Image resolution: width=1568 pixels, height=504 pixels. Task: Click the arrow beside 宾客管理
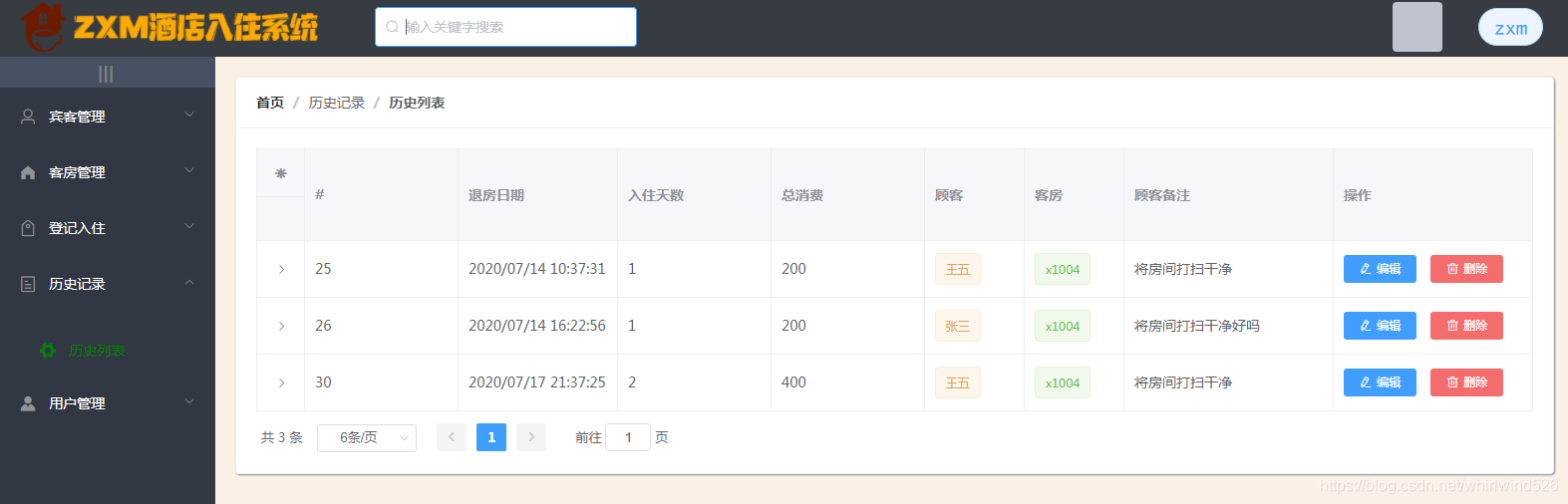(189, 116)
